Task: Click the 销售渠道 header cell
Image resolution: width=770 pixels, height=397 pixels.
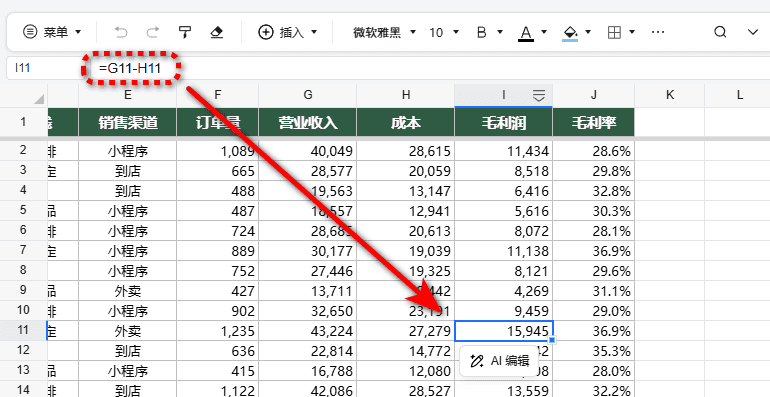Action: coord(128,122)
